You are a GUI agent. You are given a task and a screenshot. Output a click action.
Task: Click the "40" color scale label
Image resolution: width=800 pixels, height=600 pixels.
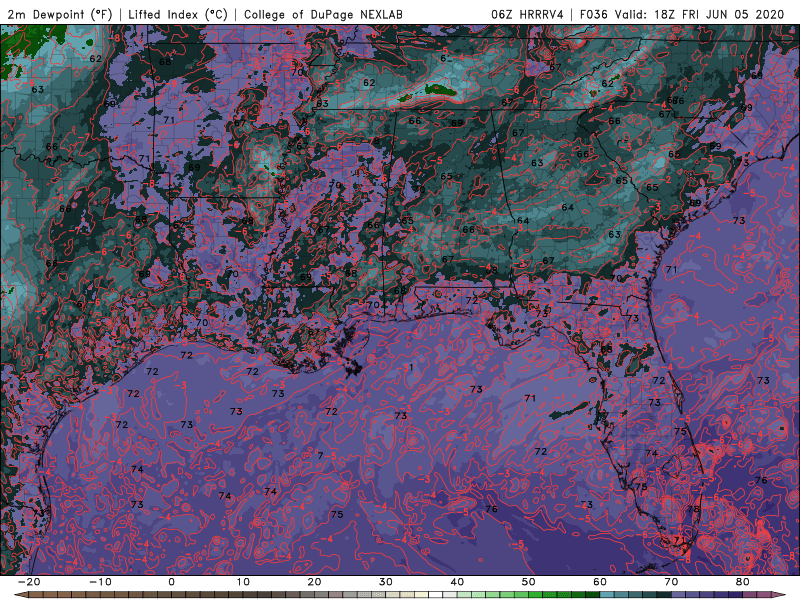point(457,582)
